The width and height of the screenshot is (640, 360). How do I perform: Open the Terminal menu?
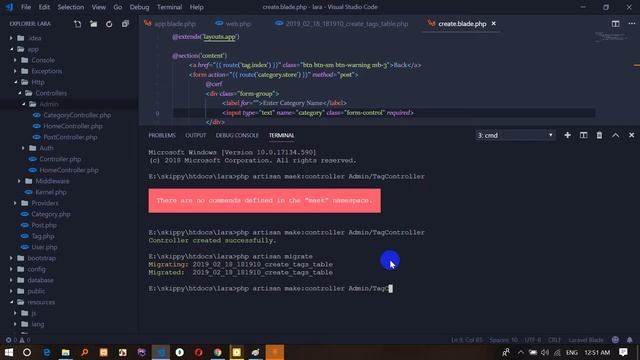click(x=169, y=7)
